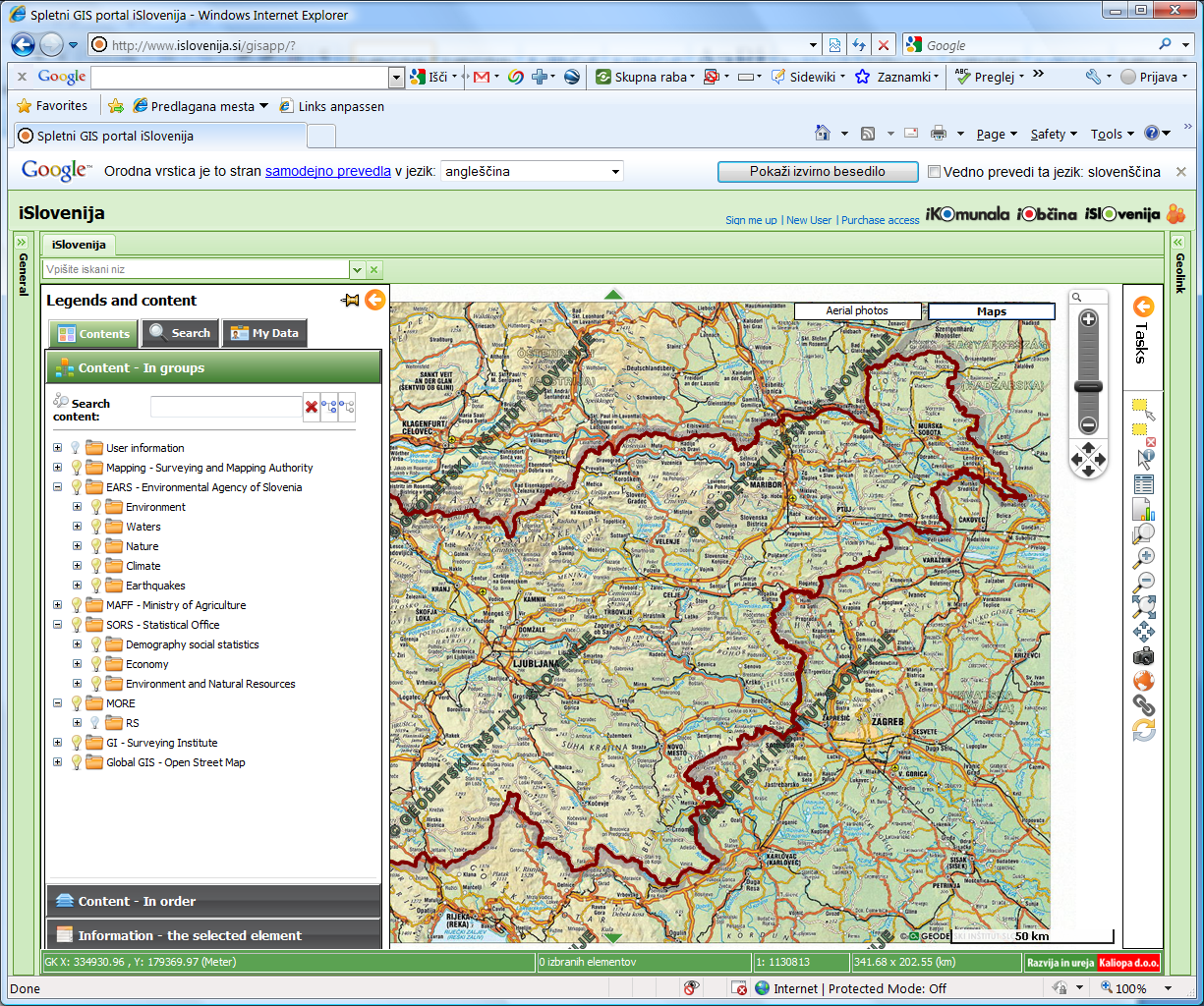Open the translation language dropdown 'angleščina'
Image resolution: width=1204 pixels, height=1006 pixels.
tap(532, 171)
